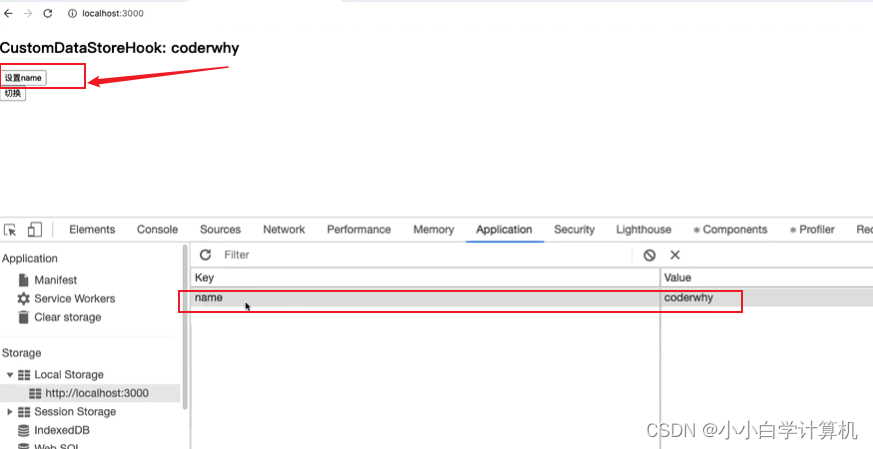Reload the page with the refresh icon

(x=48, y=13)
